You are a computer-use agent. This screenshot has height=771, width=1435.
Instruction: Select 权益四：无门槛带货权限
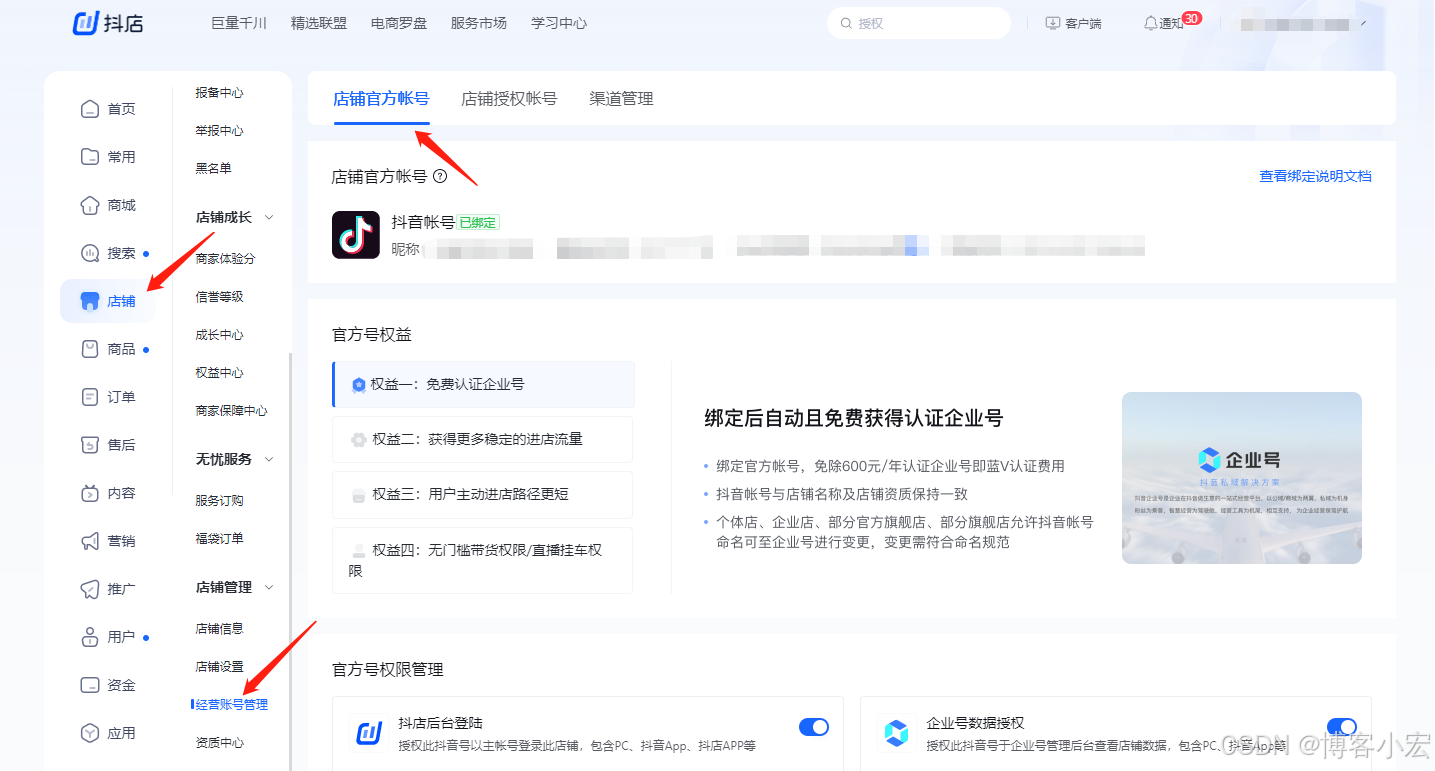point(483,560)
